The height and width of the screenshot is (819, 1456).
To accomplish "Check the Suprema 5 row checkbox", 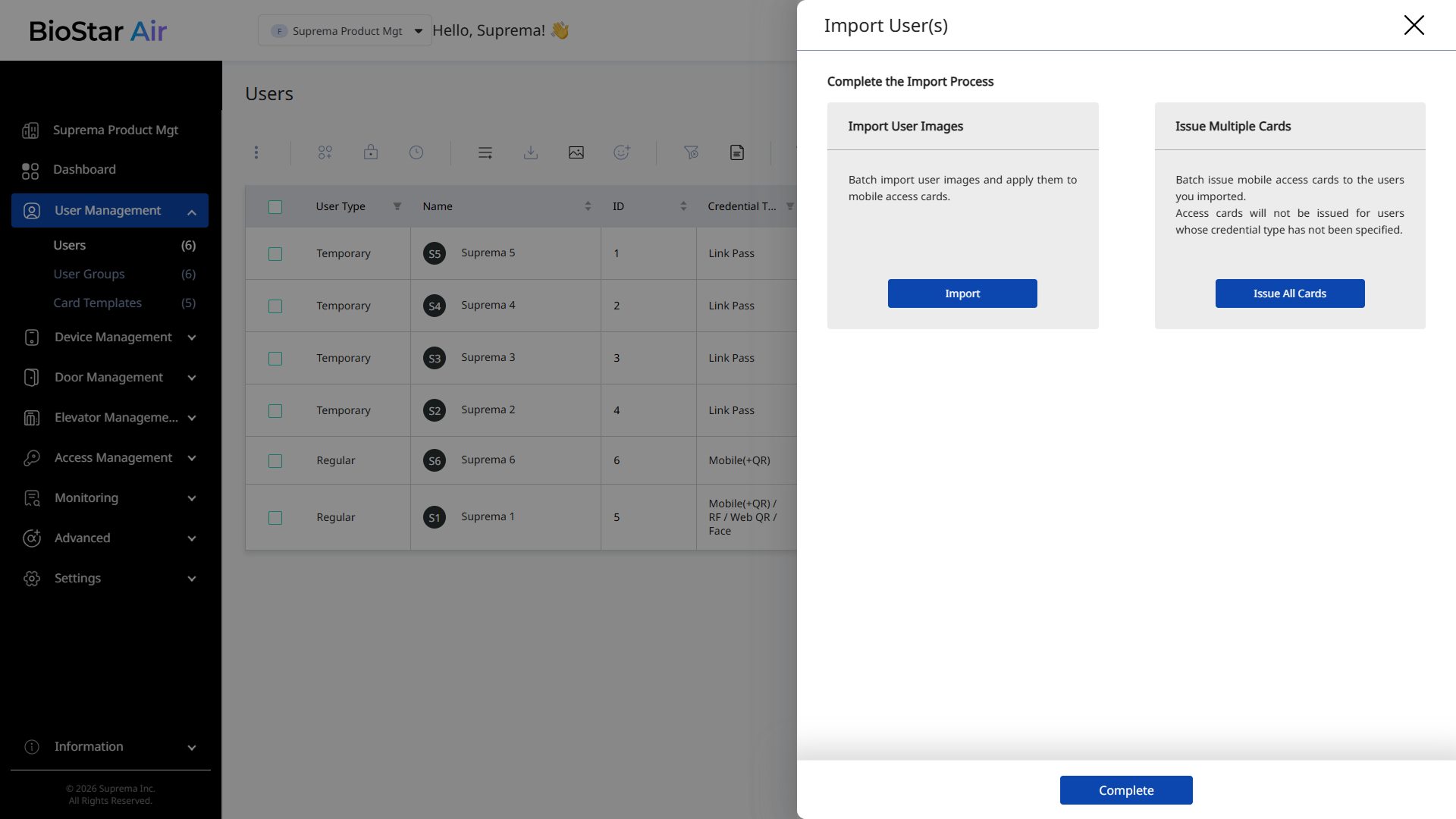I will 275,254.
